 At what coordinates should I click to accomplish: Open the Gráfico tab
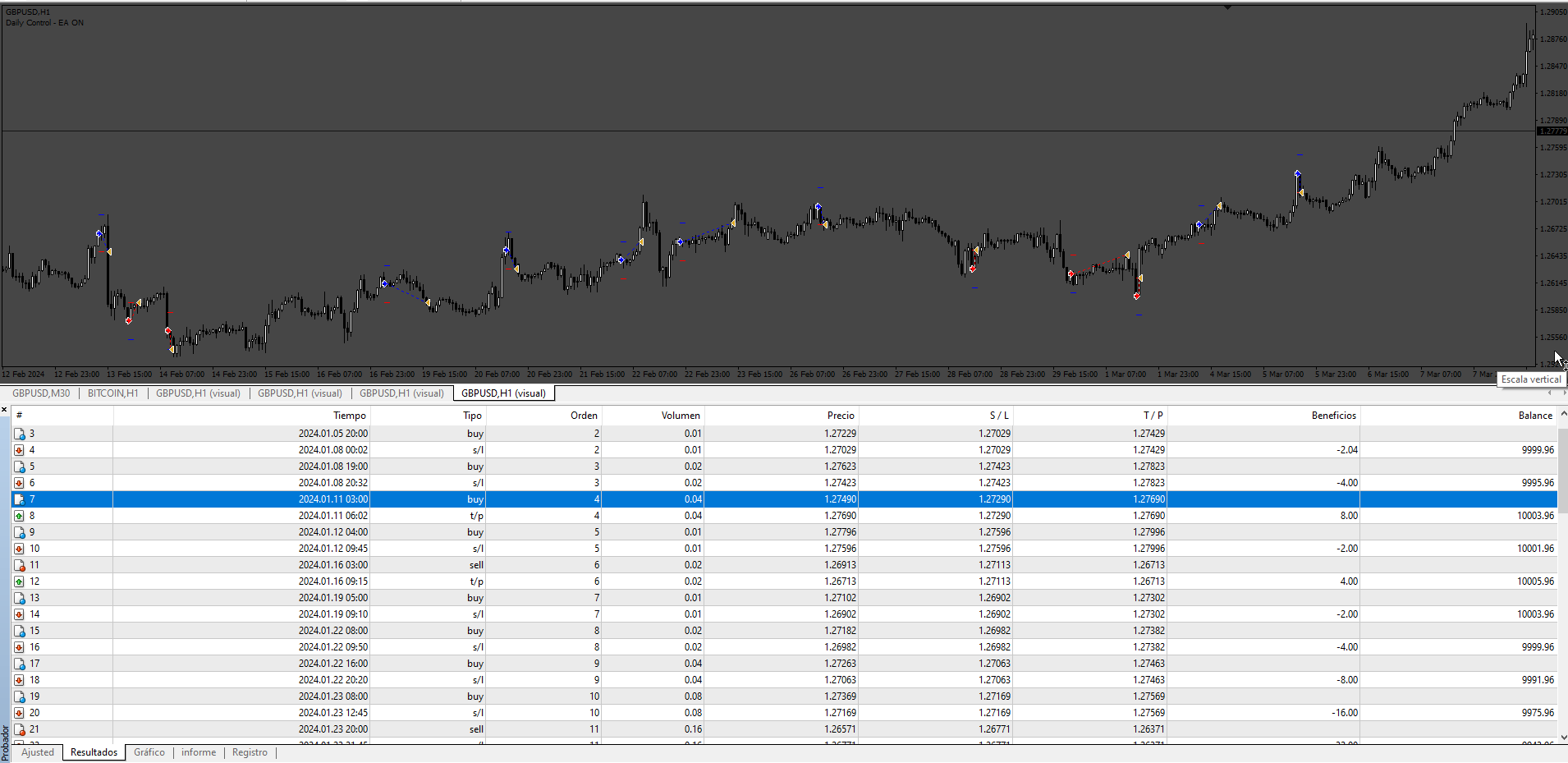coord(149,752)
